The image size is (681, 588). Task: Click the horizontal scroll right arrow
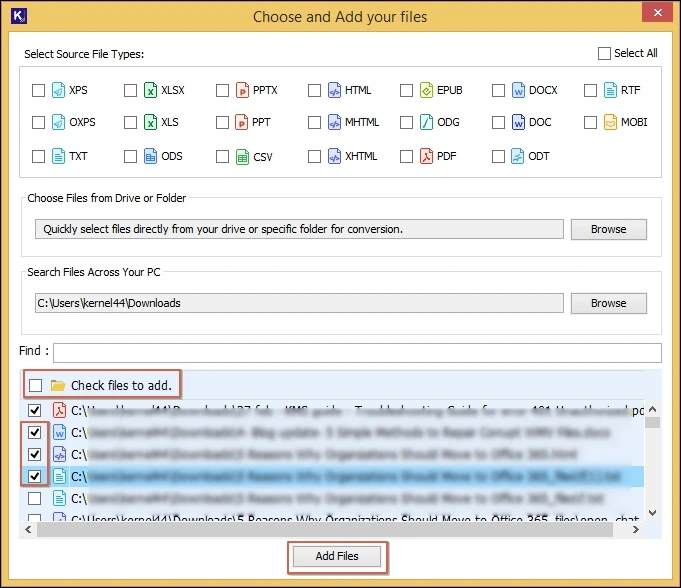coord(636,529)
